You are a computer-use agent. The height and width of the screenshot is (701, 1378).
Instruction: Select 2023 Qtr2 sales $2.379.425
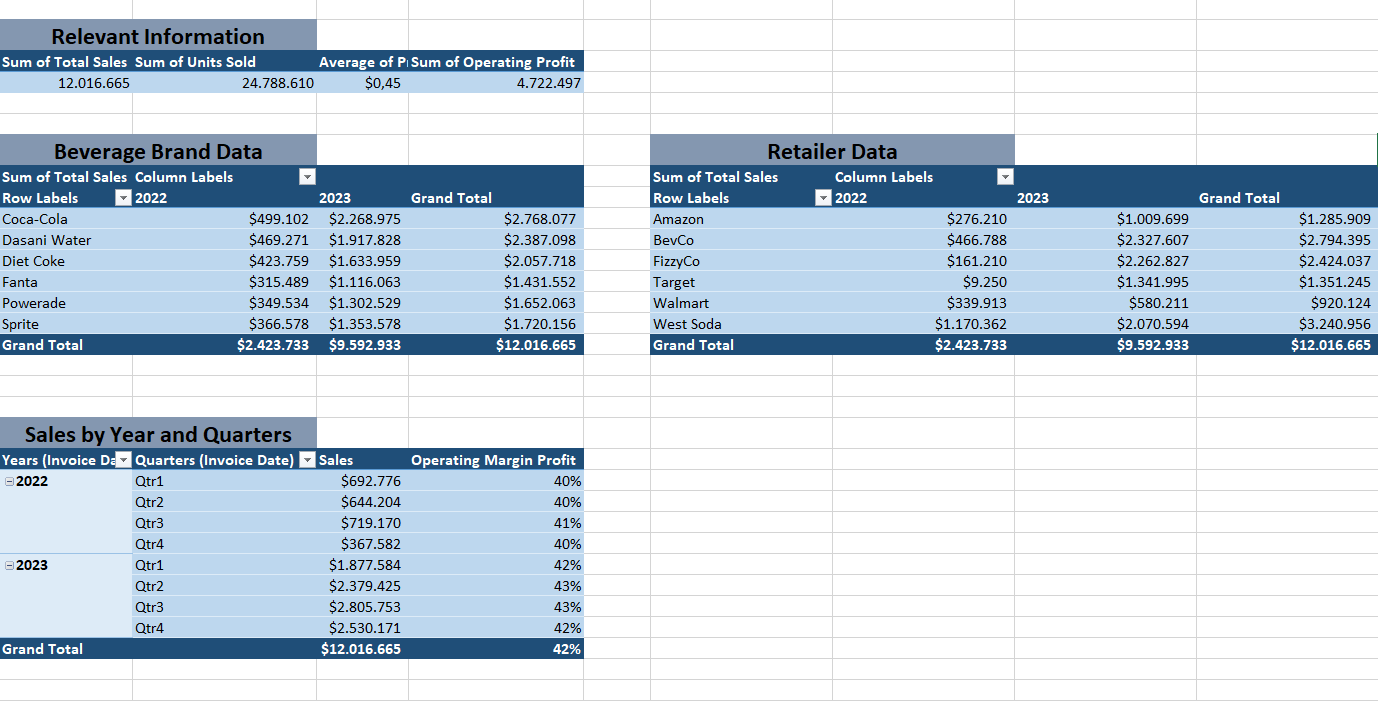point(363,586)
